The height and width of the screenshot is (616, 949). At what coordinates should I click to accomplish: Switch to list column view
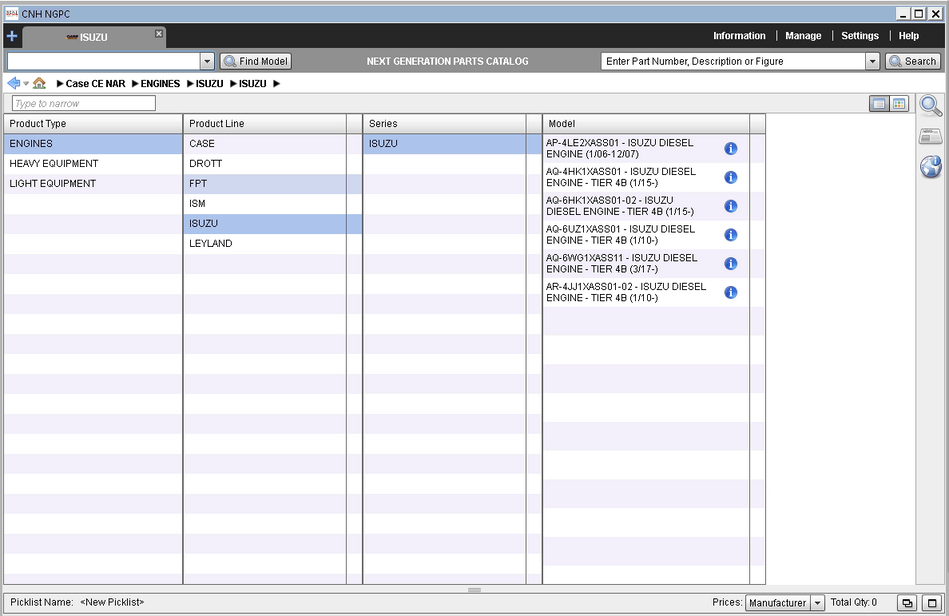(879, 104)
